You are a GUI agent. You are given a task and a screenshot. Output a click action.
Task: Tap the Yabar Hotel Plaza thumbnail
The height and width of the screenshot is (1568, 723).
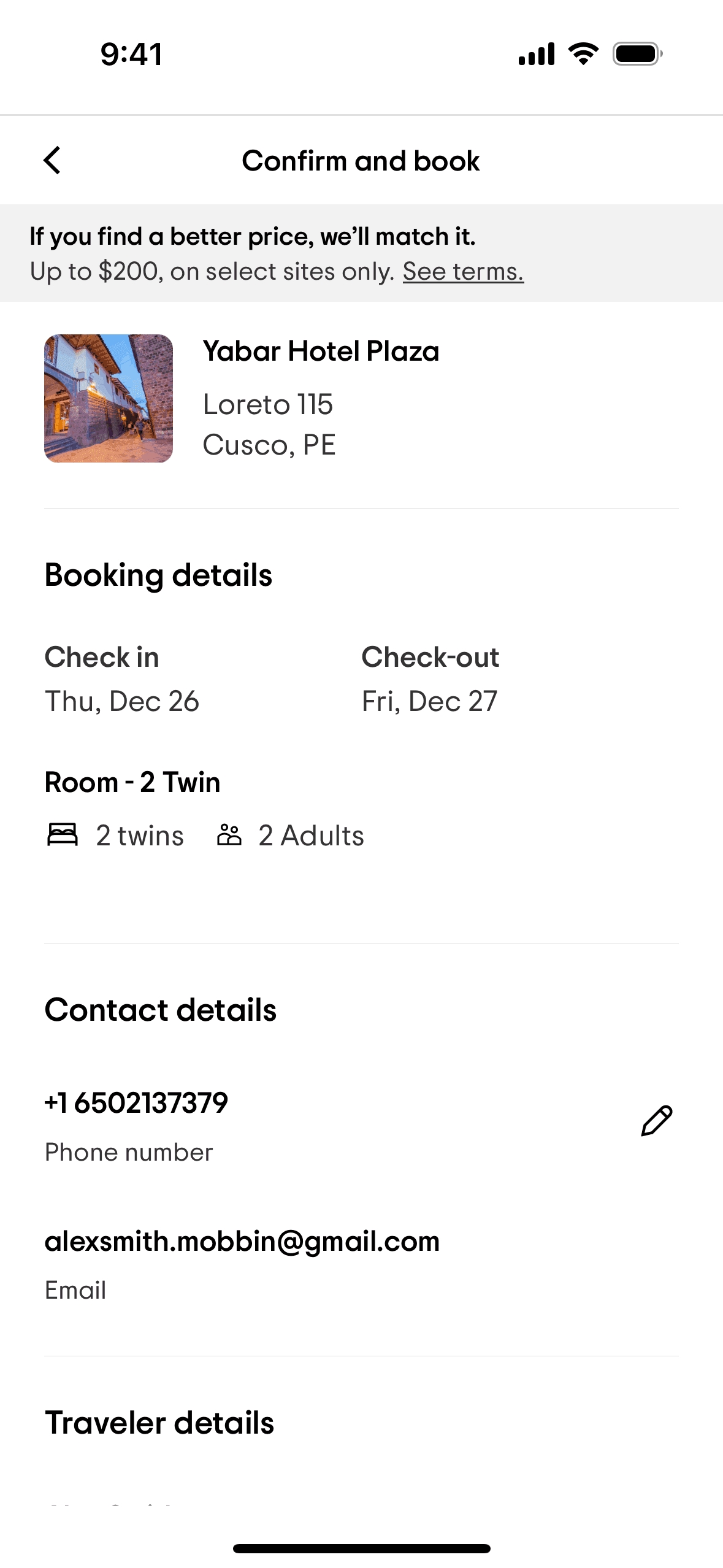click(109, 398)
